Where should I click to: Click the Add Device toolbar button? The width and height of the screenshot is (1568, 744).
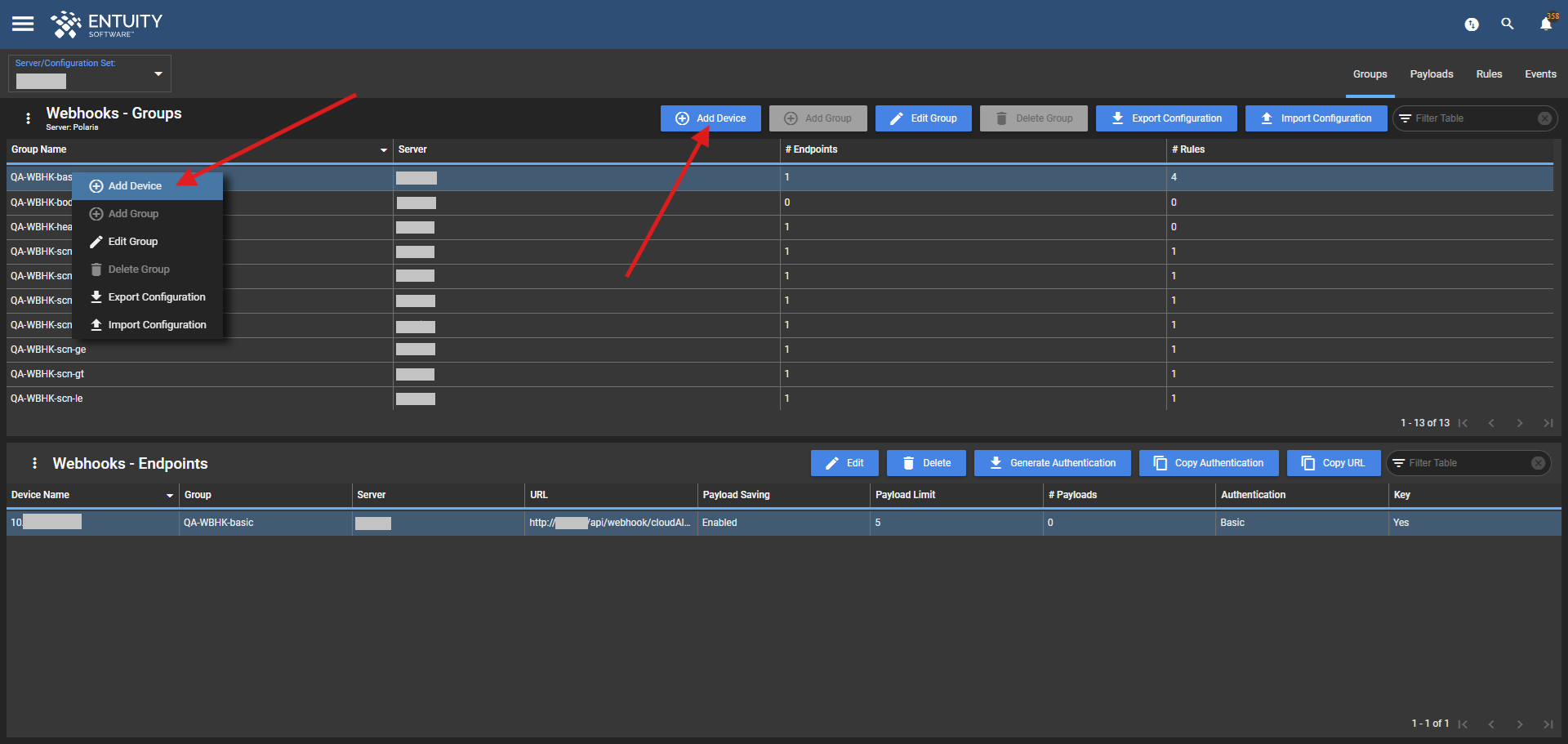pos(710,118)
